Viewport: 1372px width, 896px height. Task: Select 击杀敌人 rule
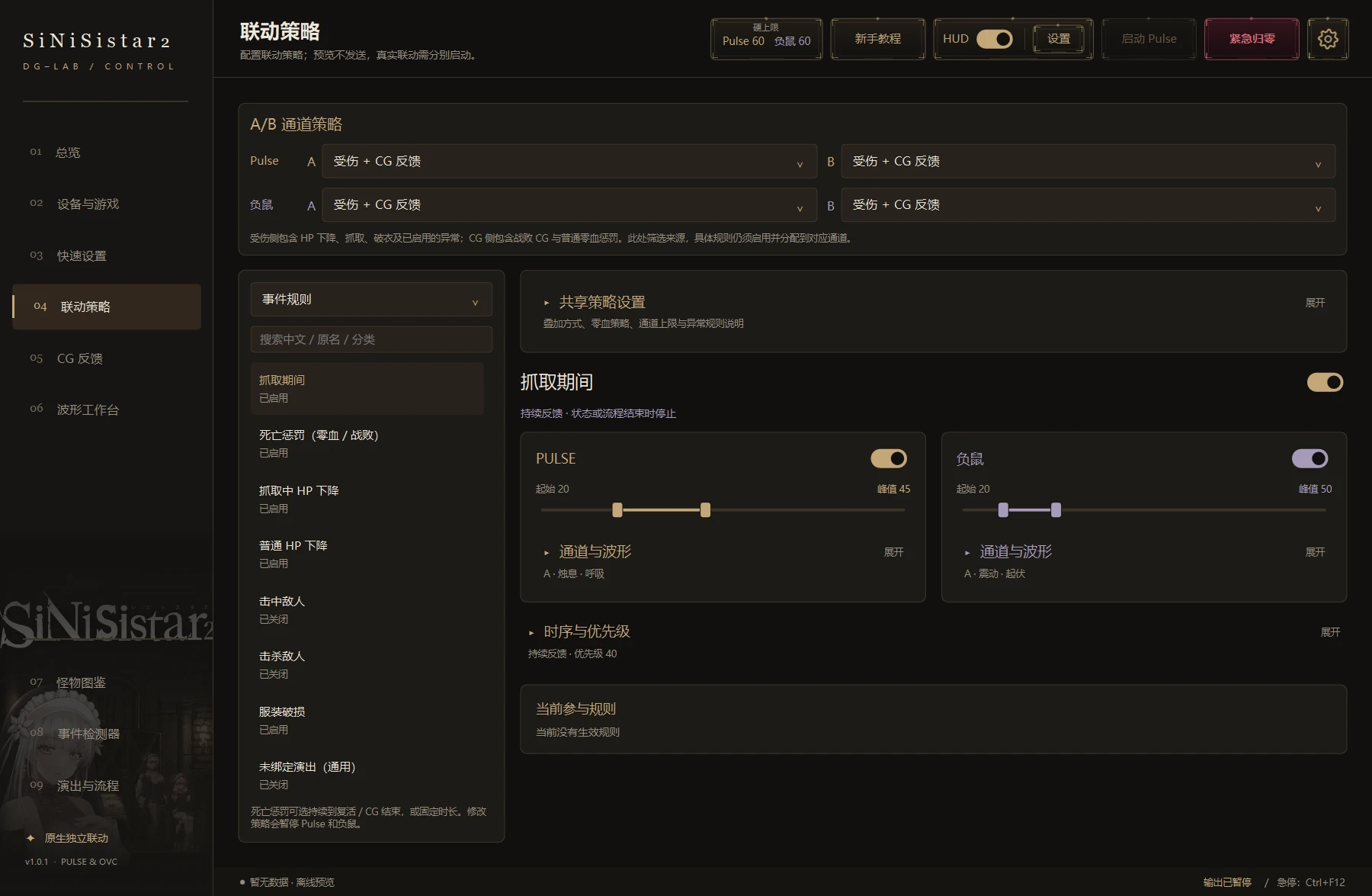pyautogui.click(x=367, y=665)
